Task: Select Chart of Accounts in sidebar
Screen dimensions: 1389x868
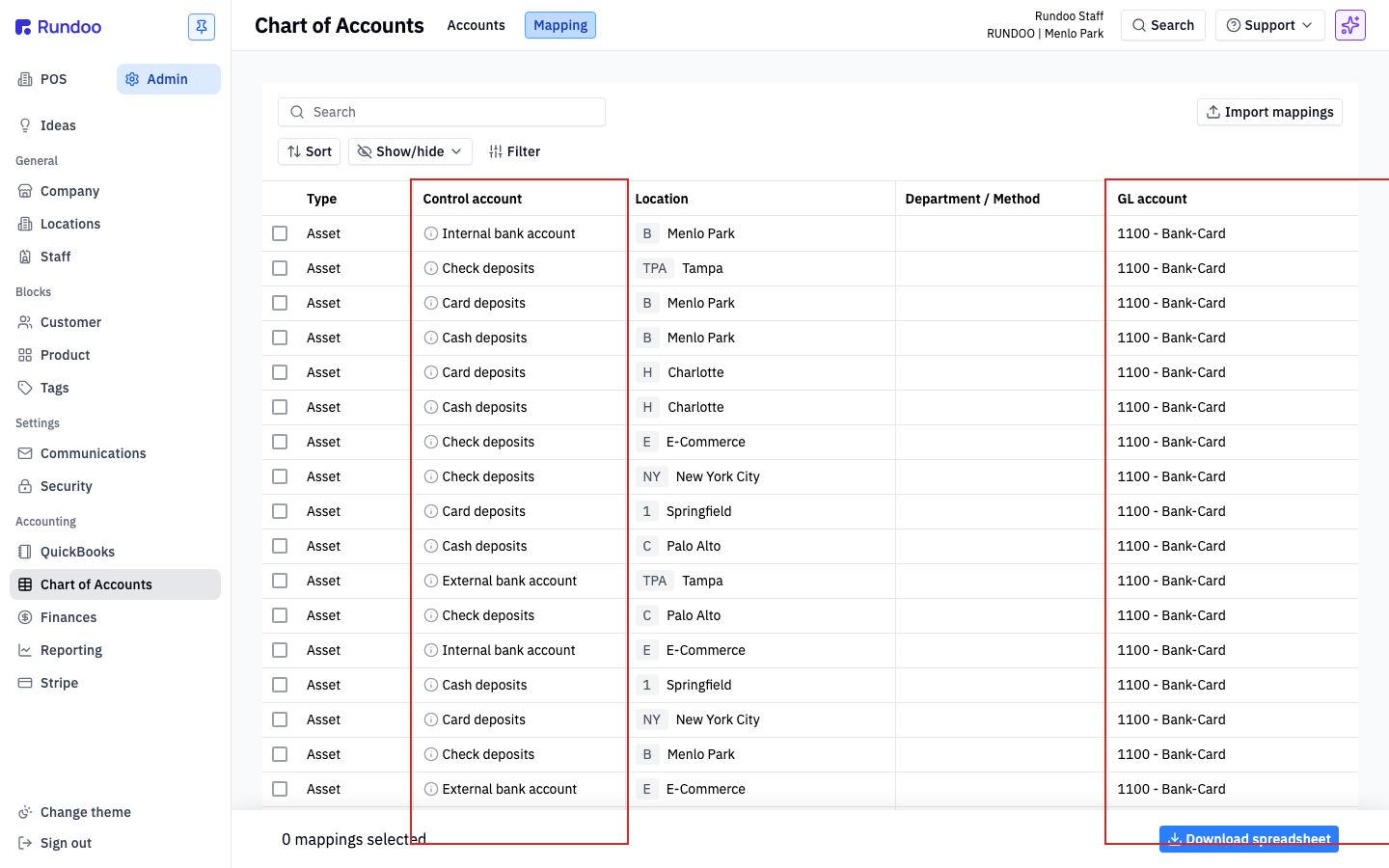Action: [x=115, y=584]
